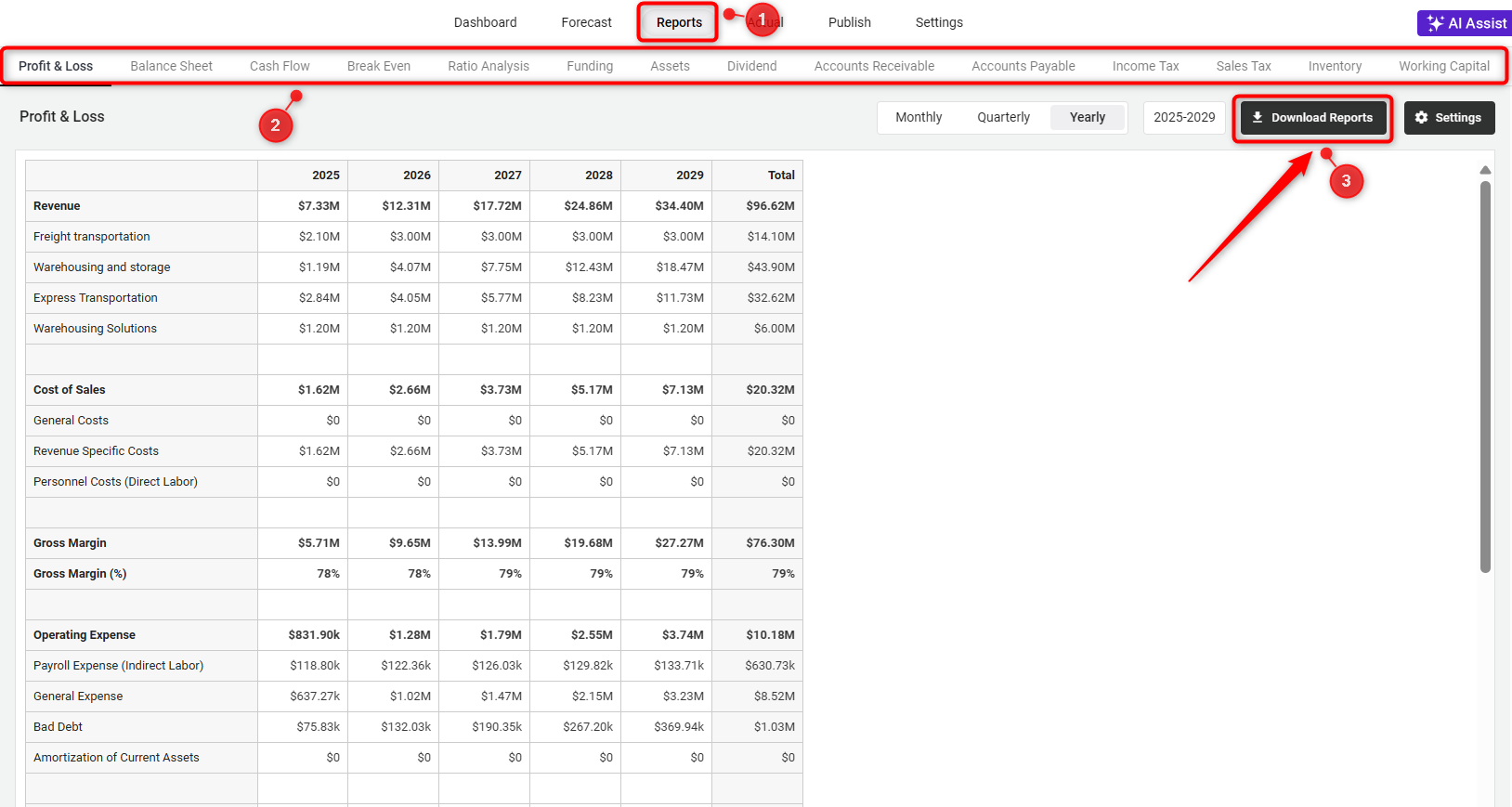Open the Ratio Analysis tab
1512x807 pixels.
(x=489, y=66)
